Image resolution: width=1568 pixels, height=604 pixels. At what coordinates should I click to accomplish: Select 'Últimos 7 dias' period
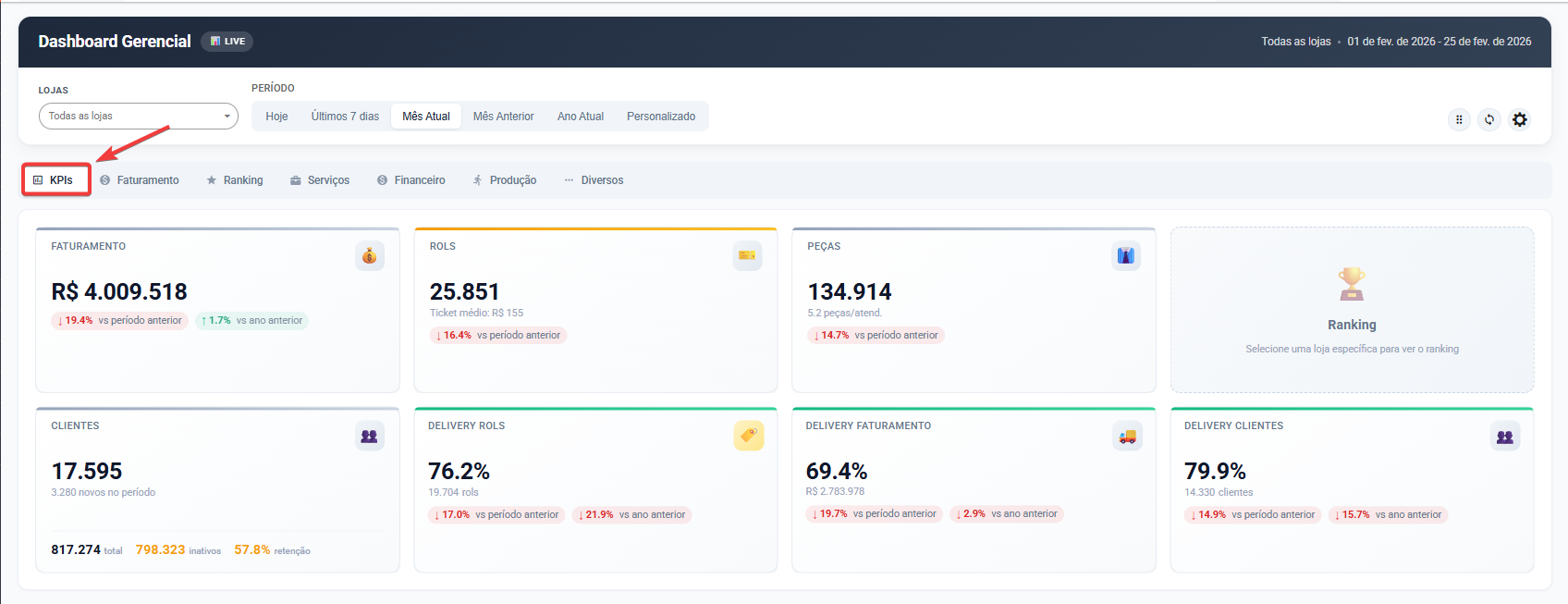pos(345,117)
